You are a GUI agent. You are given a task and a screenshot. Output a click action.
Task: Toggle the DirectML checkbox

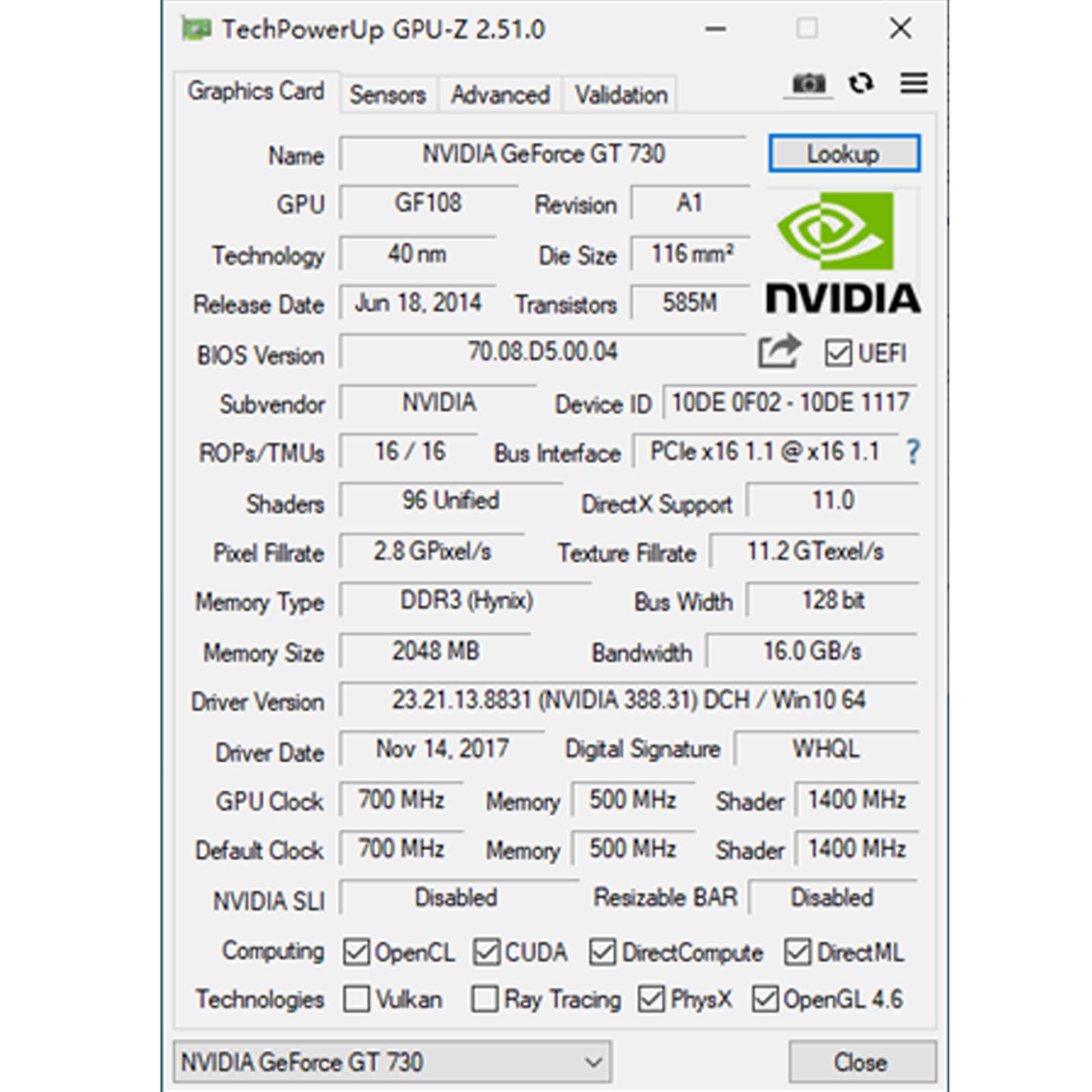tap(798, 951)
